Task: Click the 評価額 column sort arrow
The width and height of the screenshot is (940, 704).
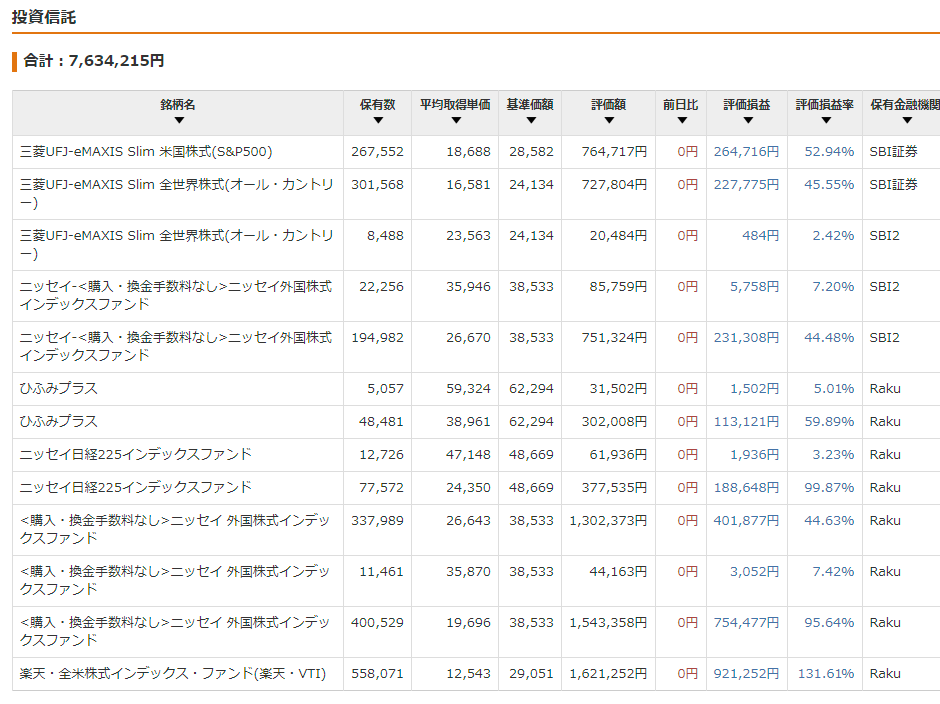Action: click(x=608, y=121)
